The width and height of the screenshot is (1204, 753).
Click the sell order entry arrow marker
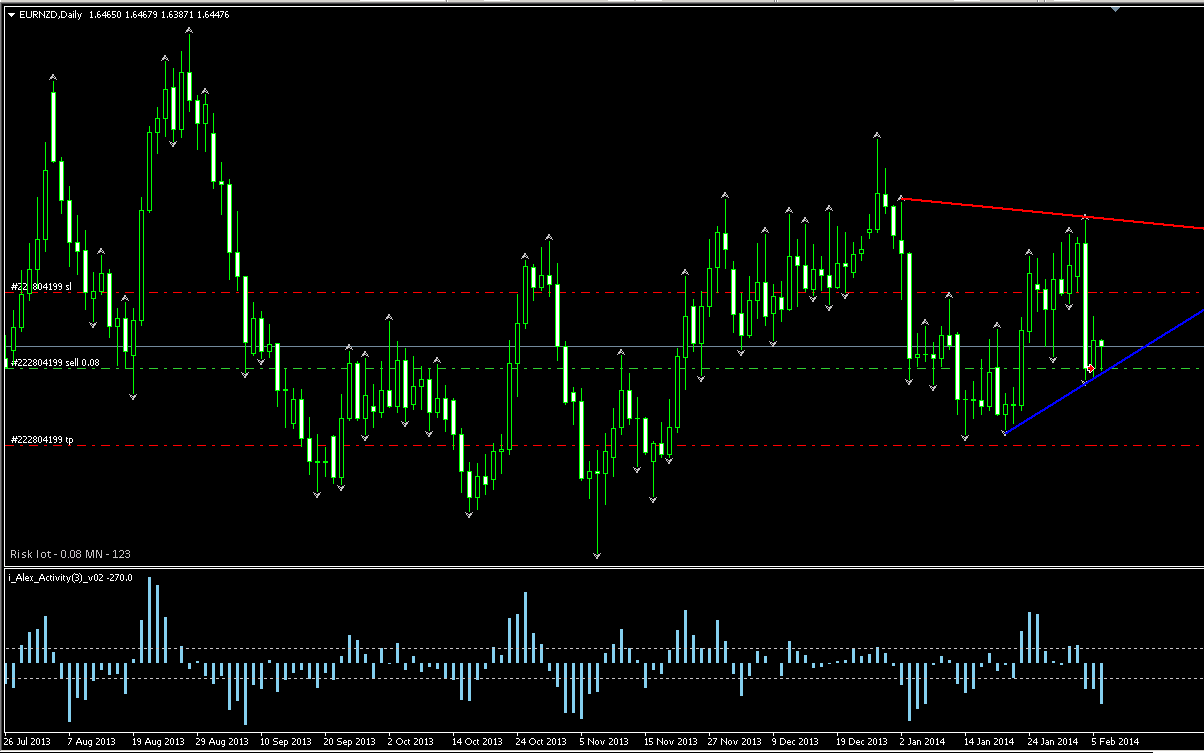pos(1090,369)
